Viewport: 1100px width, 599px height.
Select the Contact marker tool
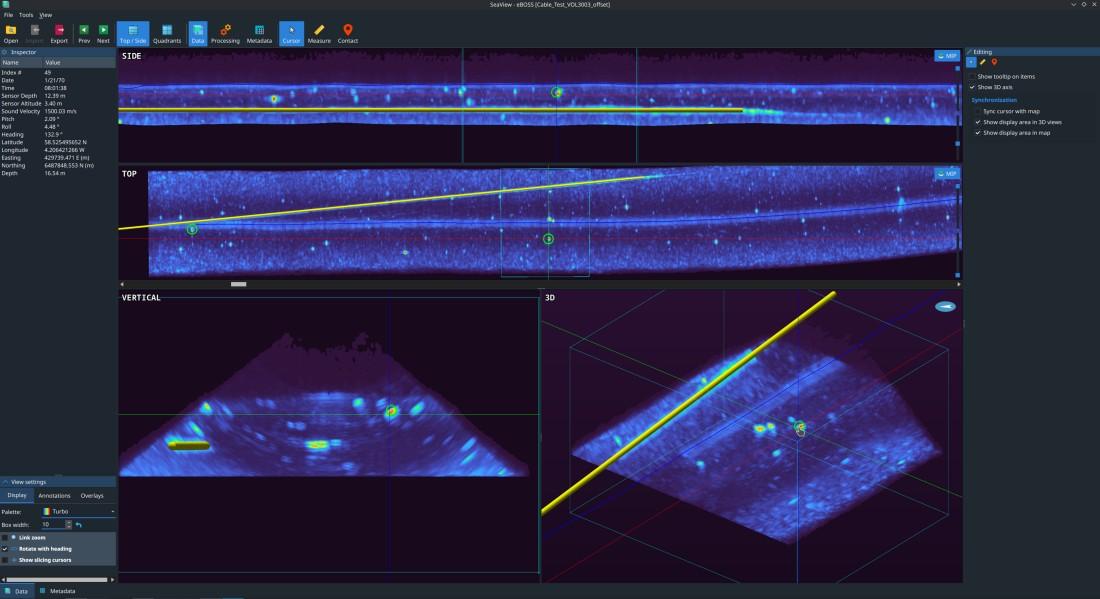coord(348,34)
